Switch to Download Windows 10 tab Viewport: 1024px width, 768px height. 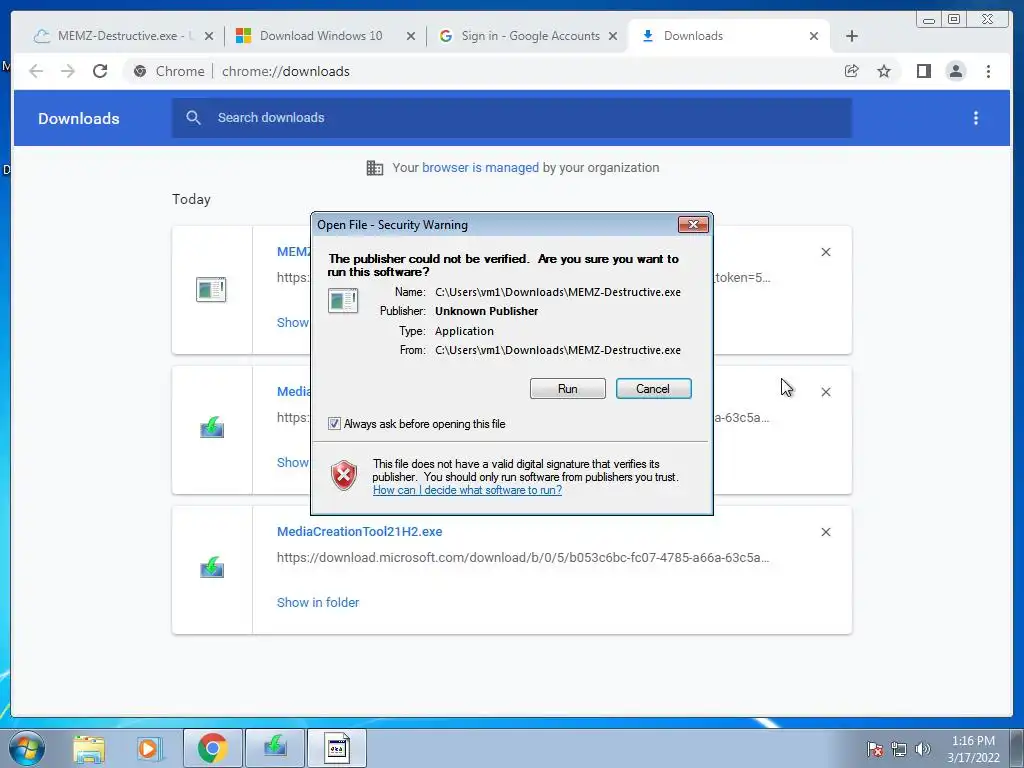click(321, 36)
